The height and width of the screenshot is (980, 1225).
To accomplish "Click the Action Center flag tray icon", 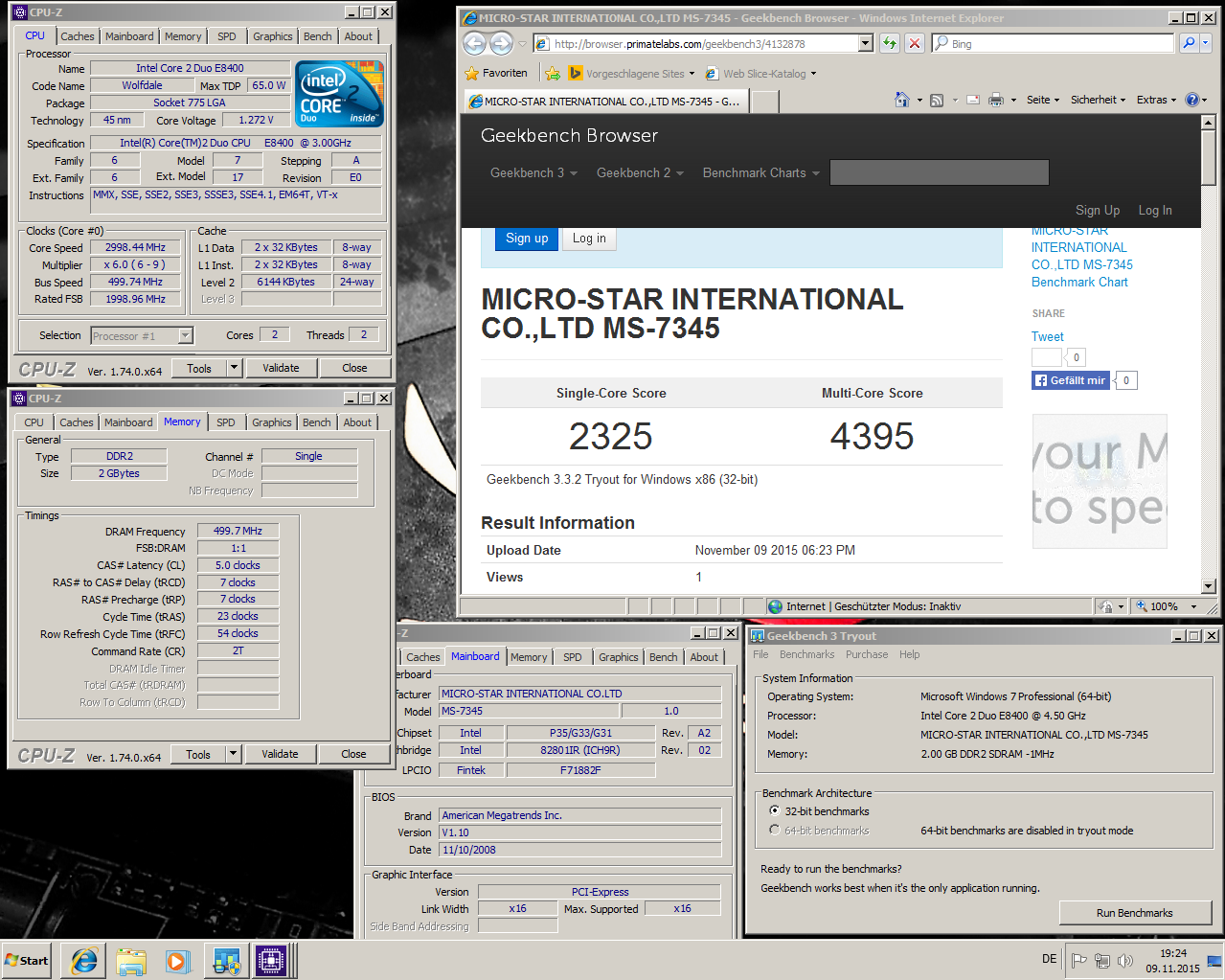I will click(x=1078, y=961).
